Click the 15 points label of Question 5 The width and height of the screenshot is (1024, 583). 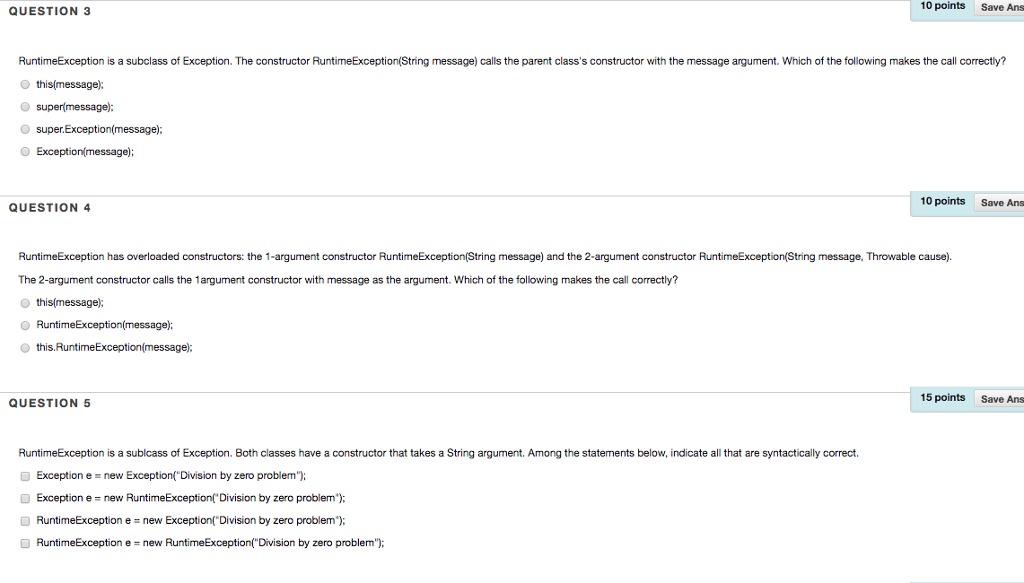point(942,398)
